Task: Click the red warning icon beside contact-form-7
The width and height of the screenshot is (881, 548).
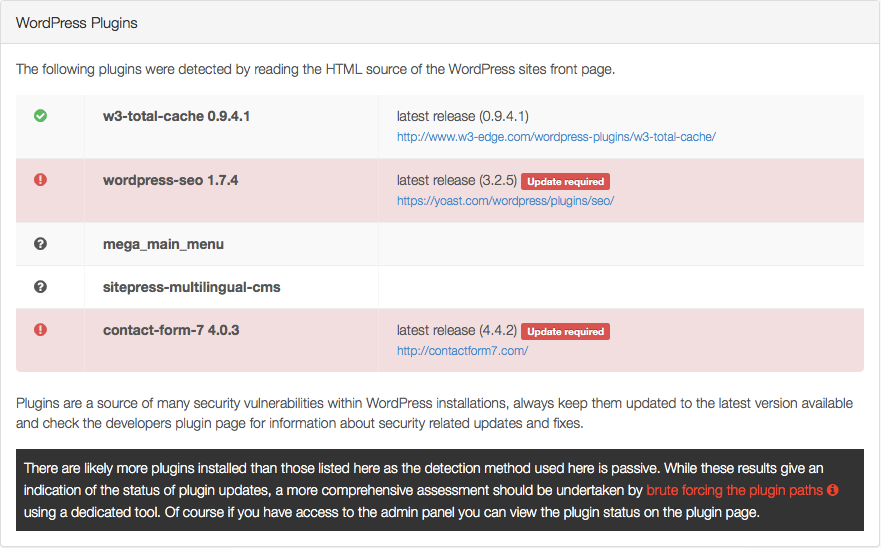Action: 40,329
